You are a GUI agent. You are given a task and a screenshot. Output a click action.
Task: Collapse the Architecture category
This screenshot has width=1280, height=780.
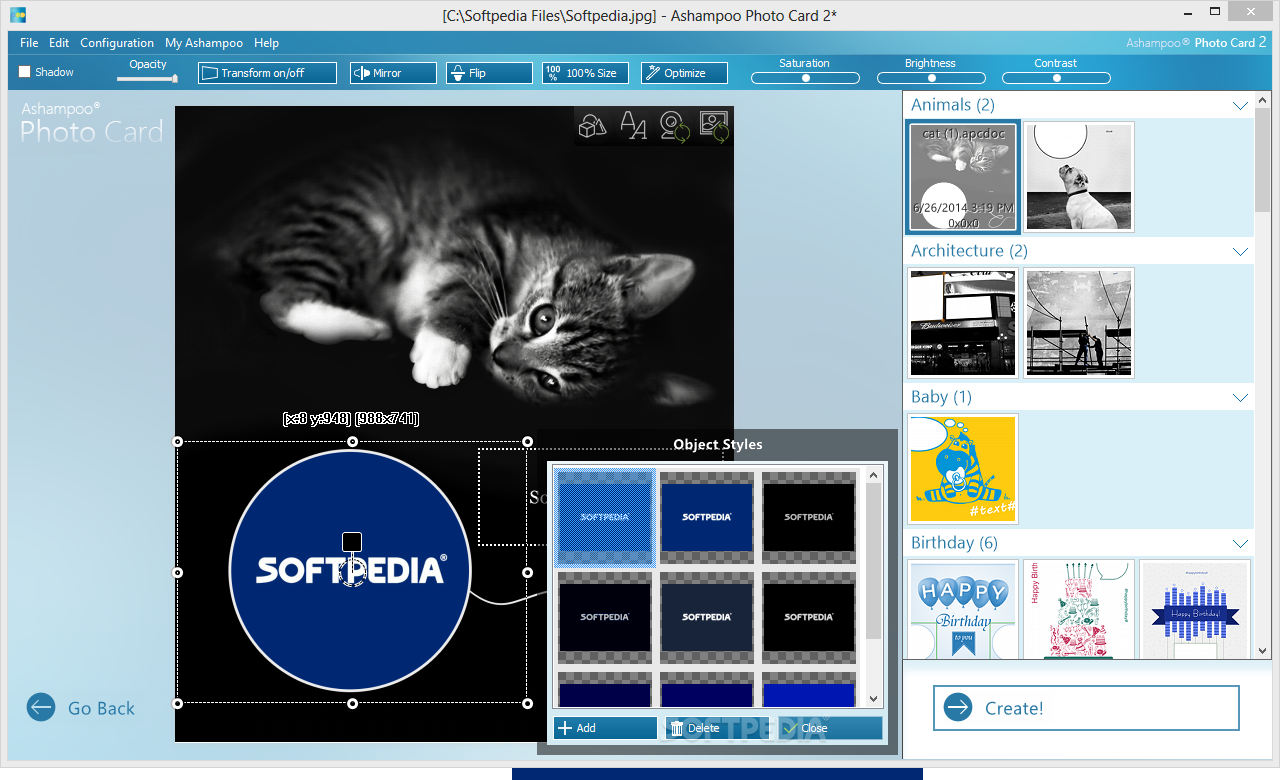coord(1240,251)
